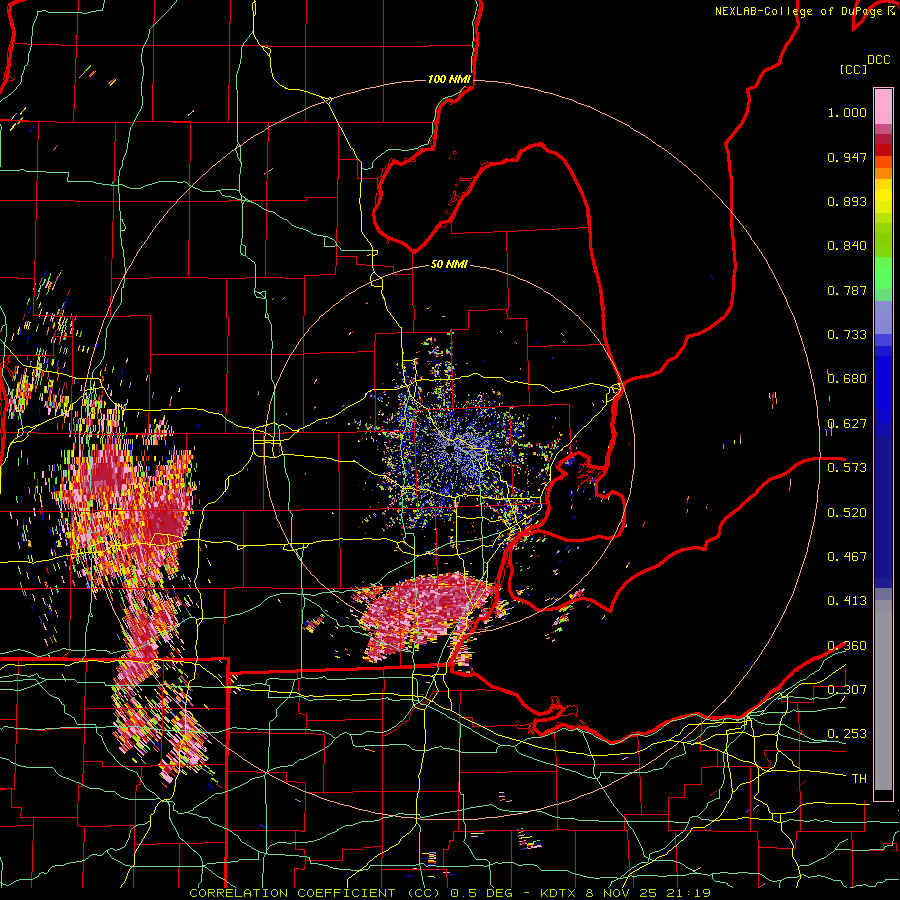Click the 0.680 scale value

pyautogui.click(x=847, y=379)
